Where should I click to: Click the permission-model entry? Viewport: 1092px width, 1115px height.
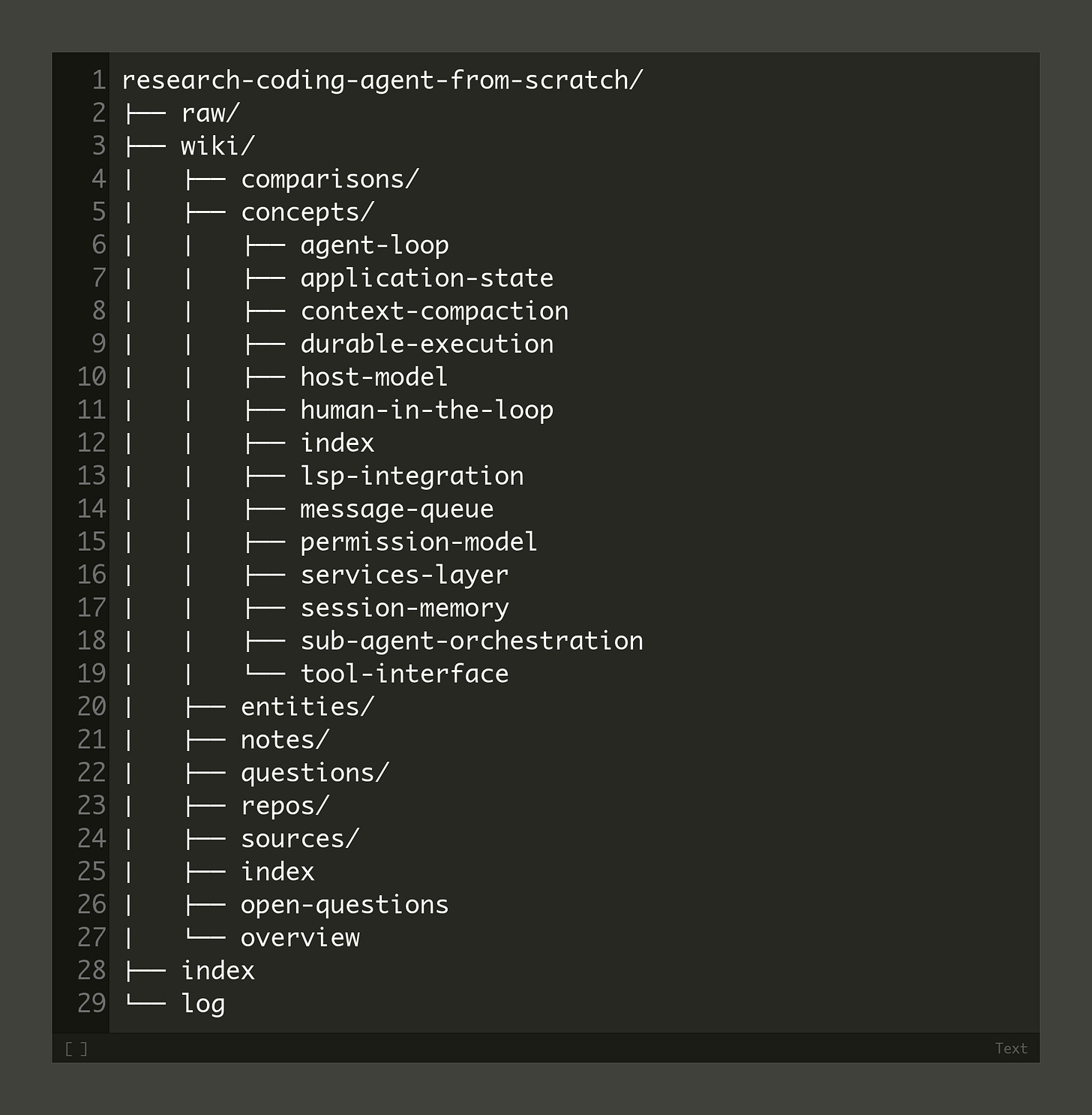click(418, 542)
